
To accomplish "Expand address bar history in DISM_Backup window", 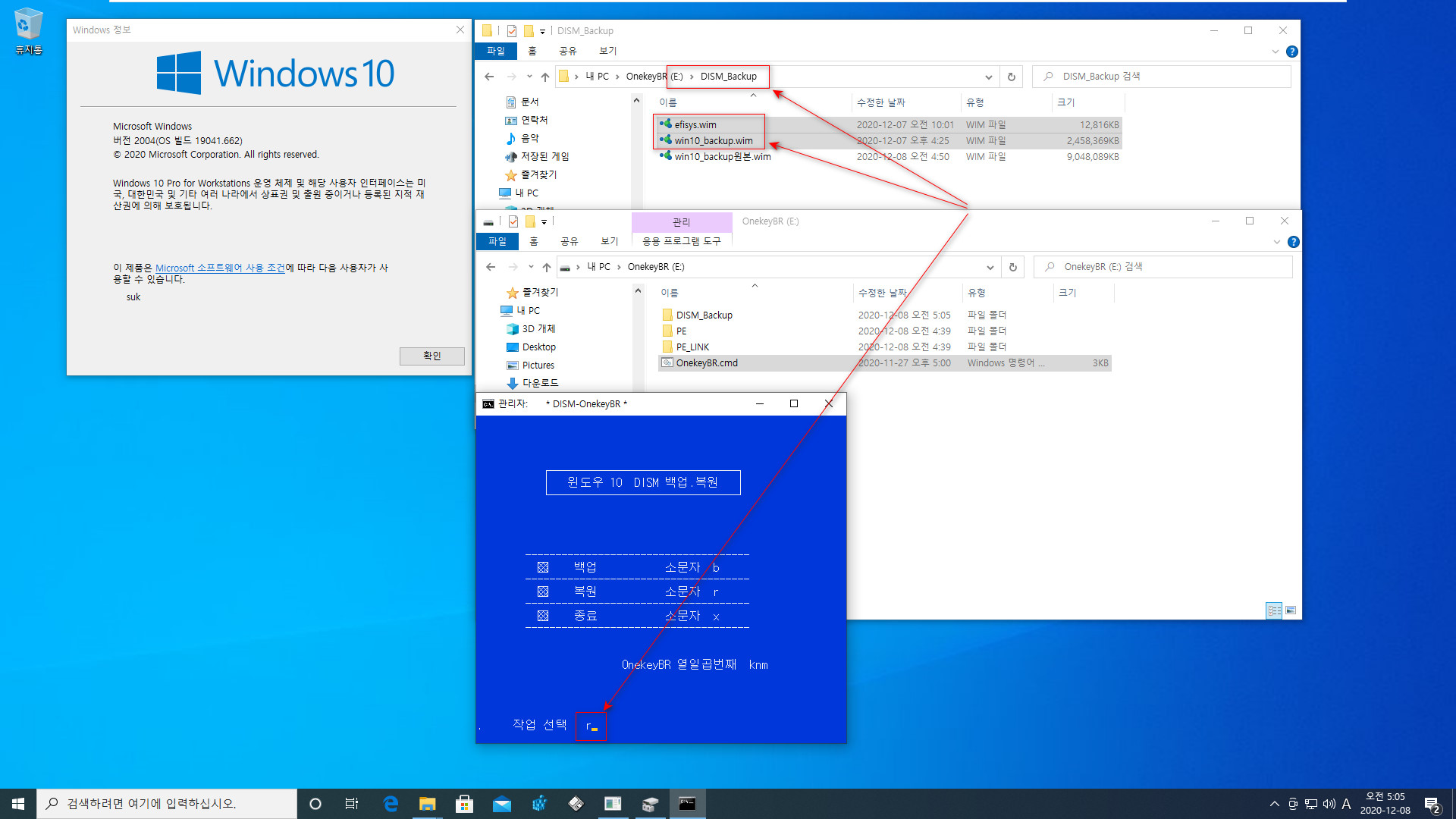I will [x=988, y=77].
